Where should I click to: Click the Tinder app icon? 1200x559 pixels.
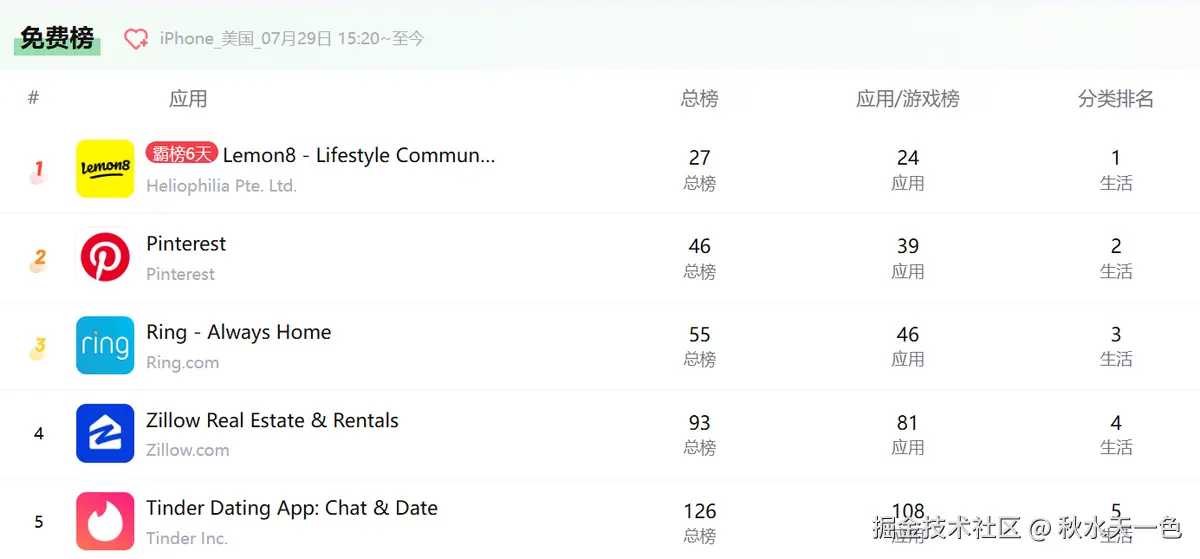click(105, 521)
